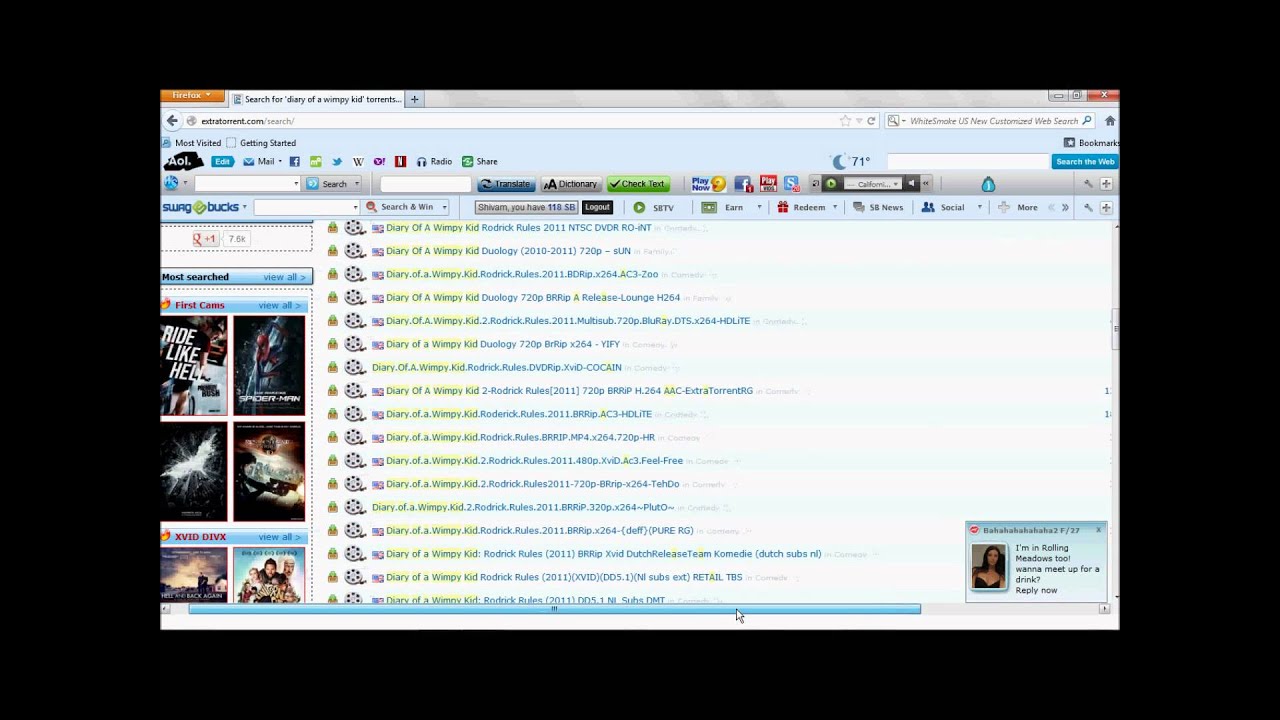
Task: Play the toolbar radio station
Action: tap(831, 184)
